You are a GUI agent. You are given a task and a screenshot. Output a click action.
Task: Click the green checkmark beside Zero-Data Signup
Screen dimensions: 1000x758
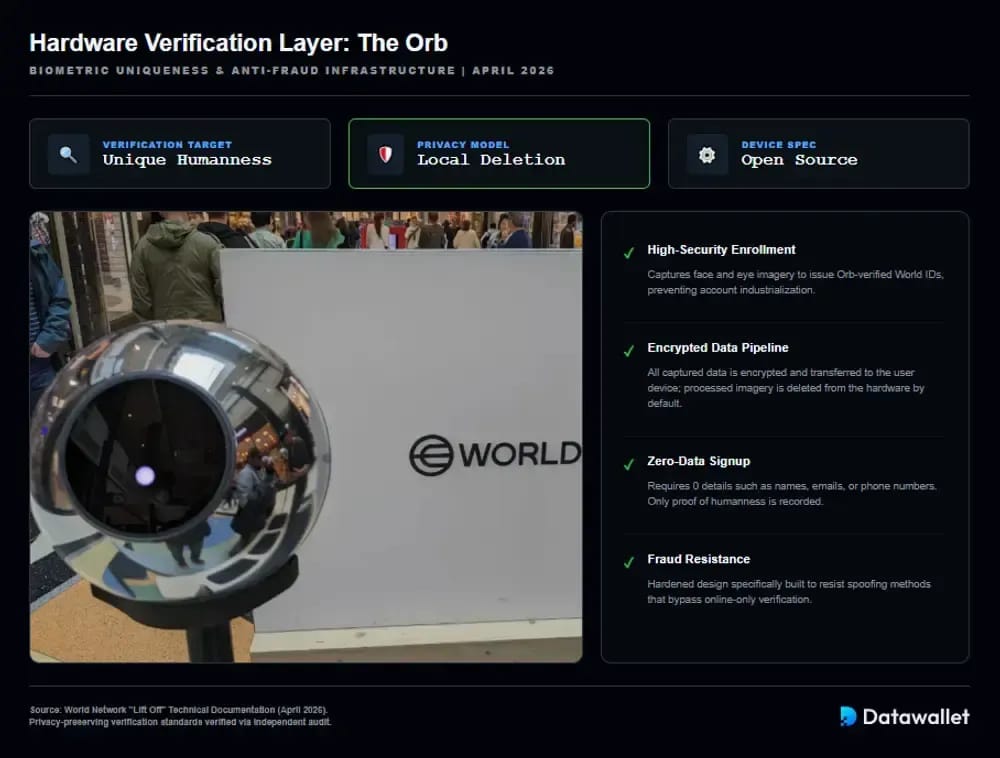pos(629,464)
